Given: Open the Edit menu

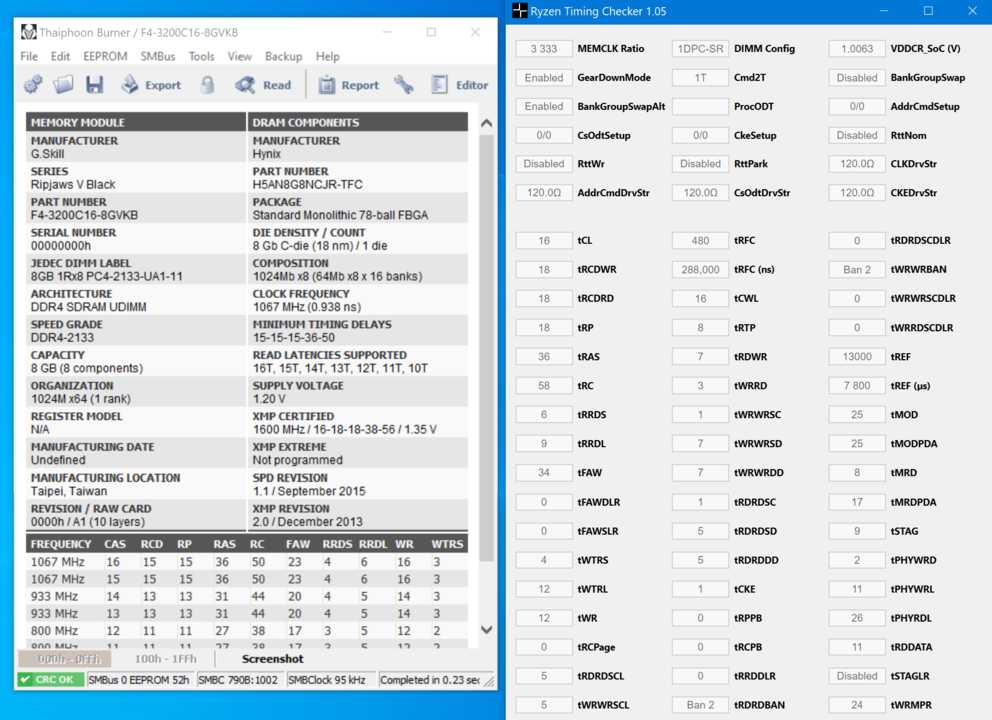Looking at the screenshot, I should click(60, 56).
